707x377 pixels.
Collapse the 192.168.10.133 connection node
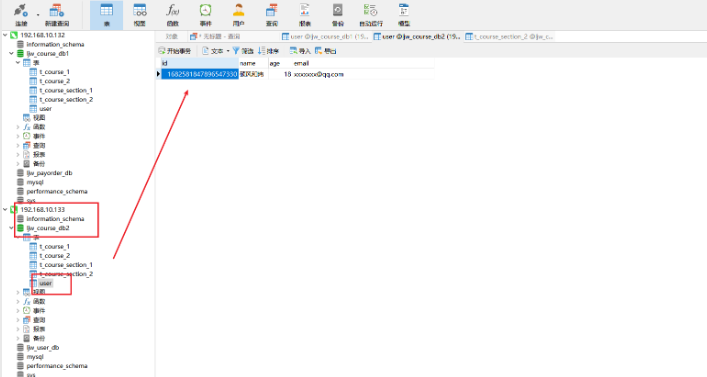(x=5, y=209)
